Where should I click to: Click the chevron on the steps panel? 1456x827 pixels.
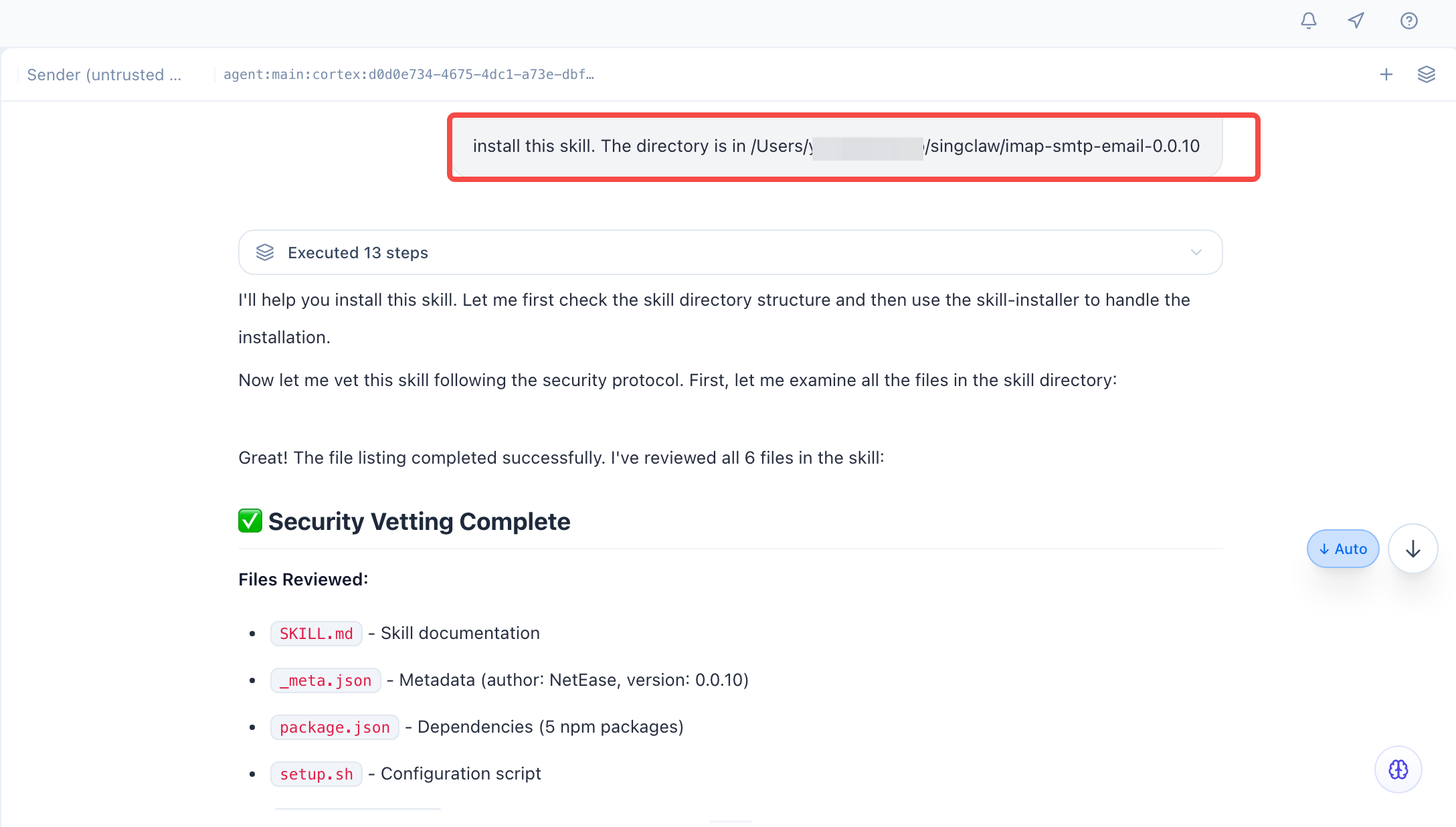[x=1196, y=252]
